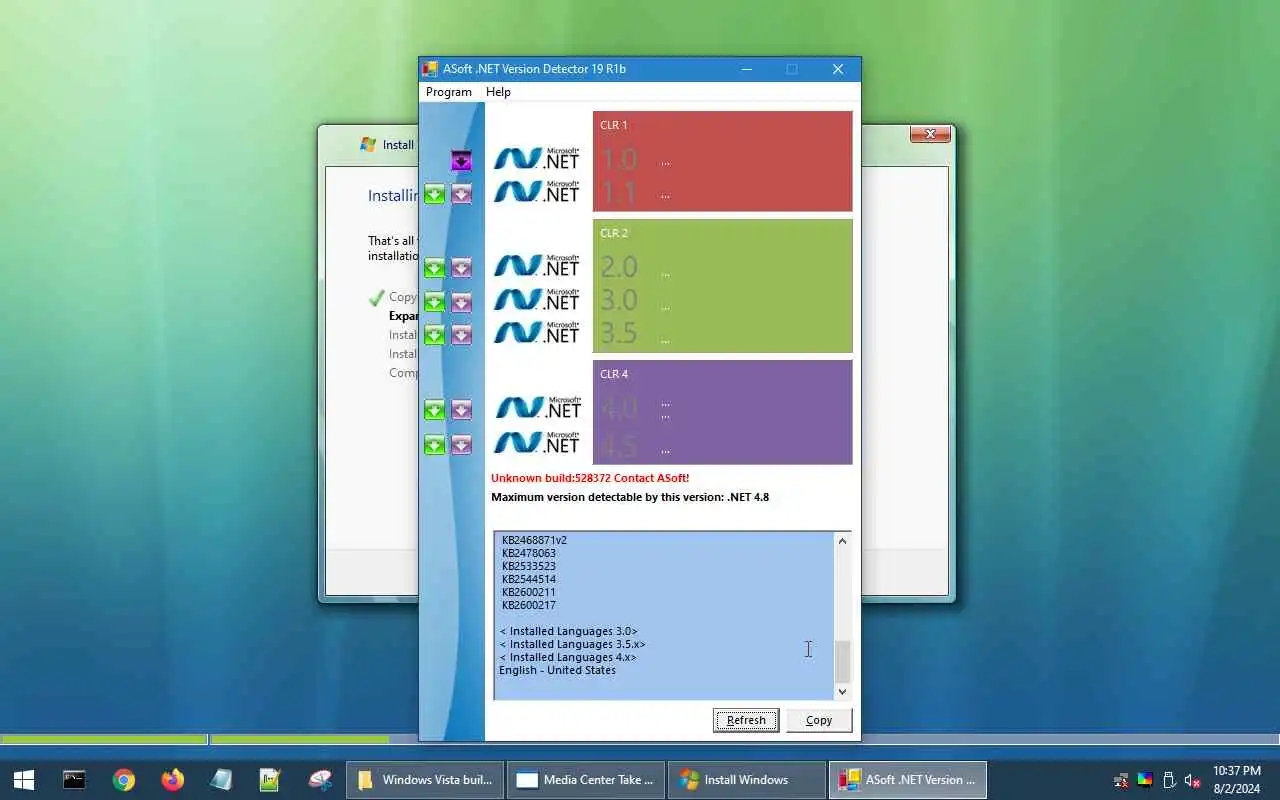Launch the terminal from the taskbar
1280x800 pixels.
(74, 780)
